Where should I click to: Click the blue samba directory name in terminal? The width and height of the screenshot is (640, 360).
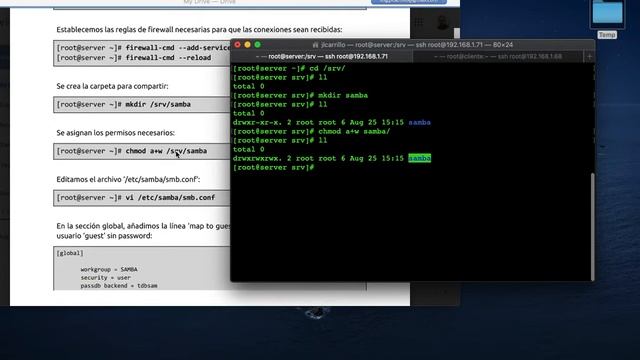click(420, 122)
